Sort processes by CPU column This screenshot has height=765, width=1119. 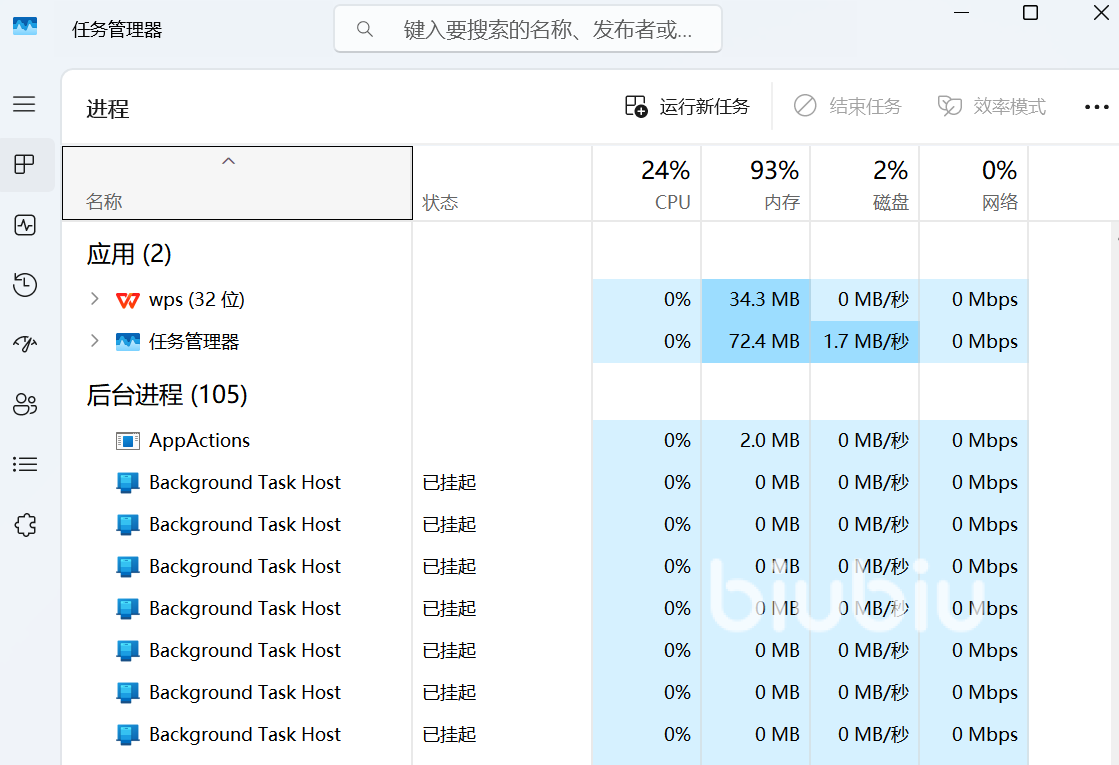click(x=646, y=184)
